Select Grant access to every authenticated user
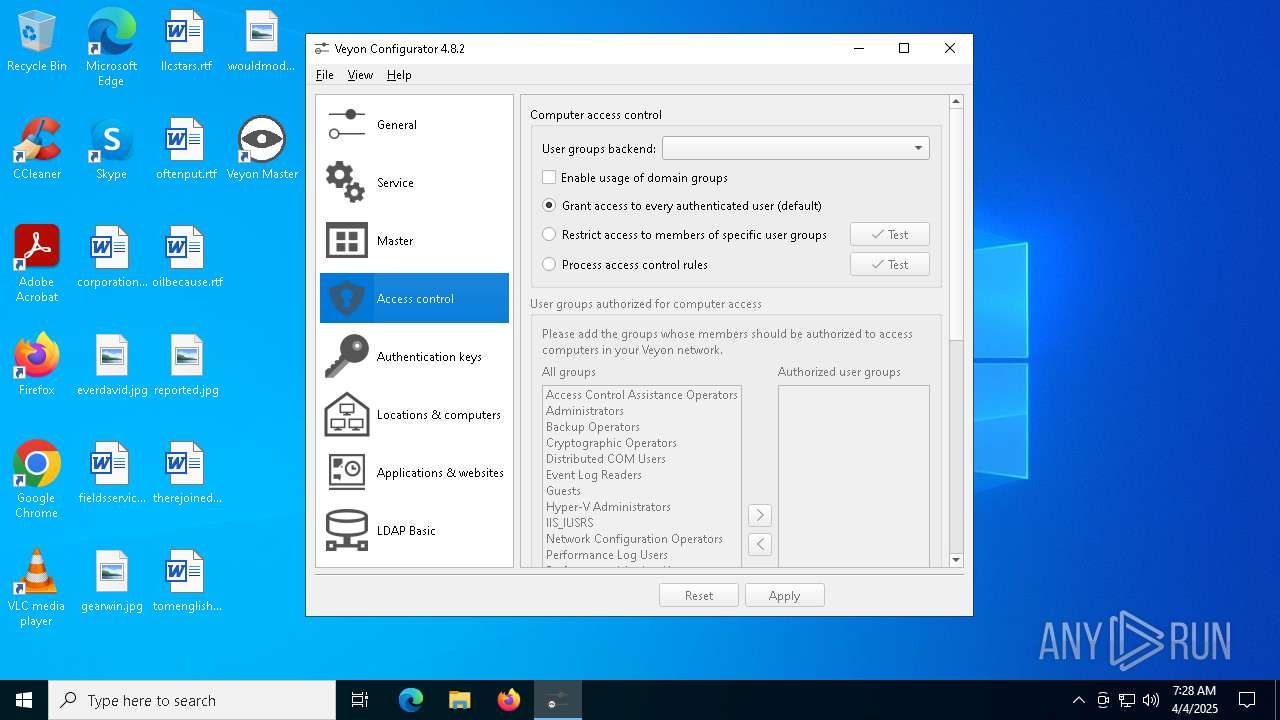 [682, 206]
